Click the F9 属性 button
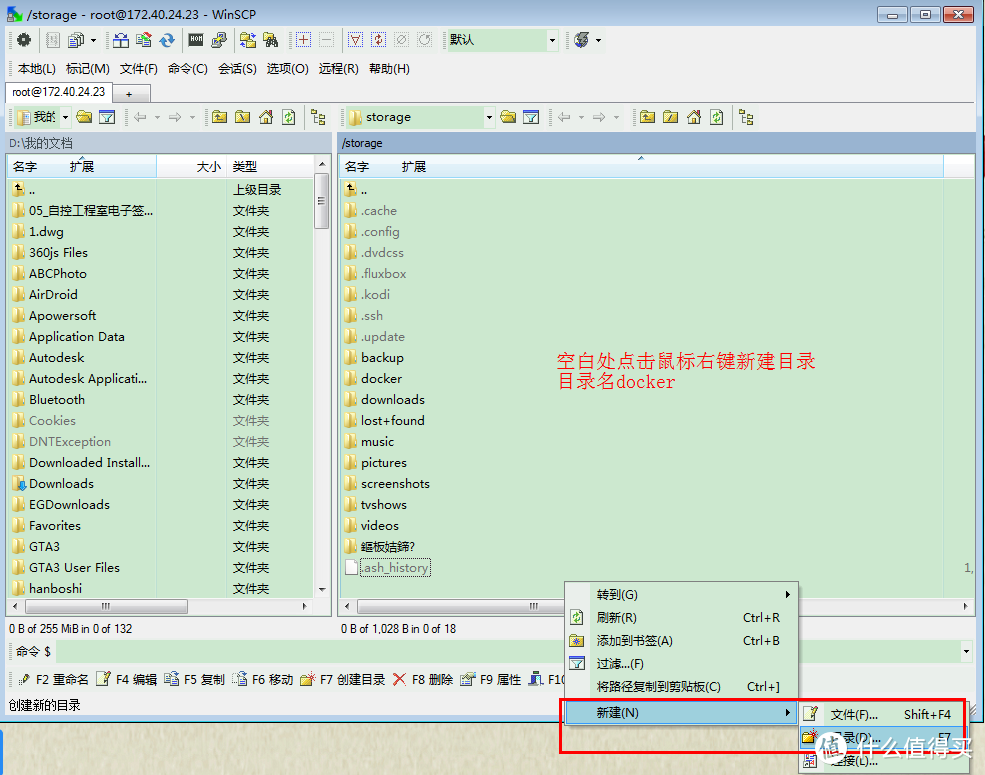Image resolution: width=985 pixels, height=775 pixels. click(491, 680)
